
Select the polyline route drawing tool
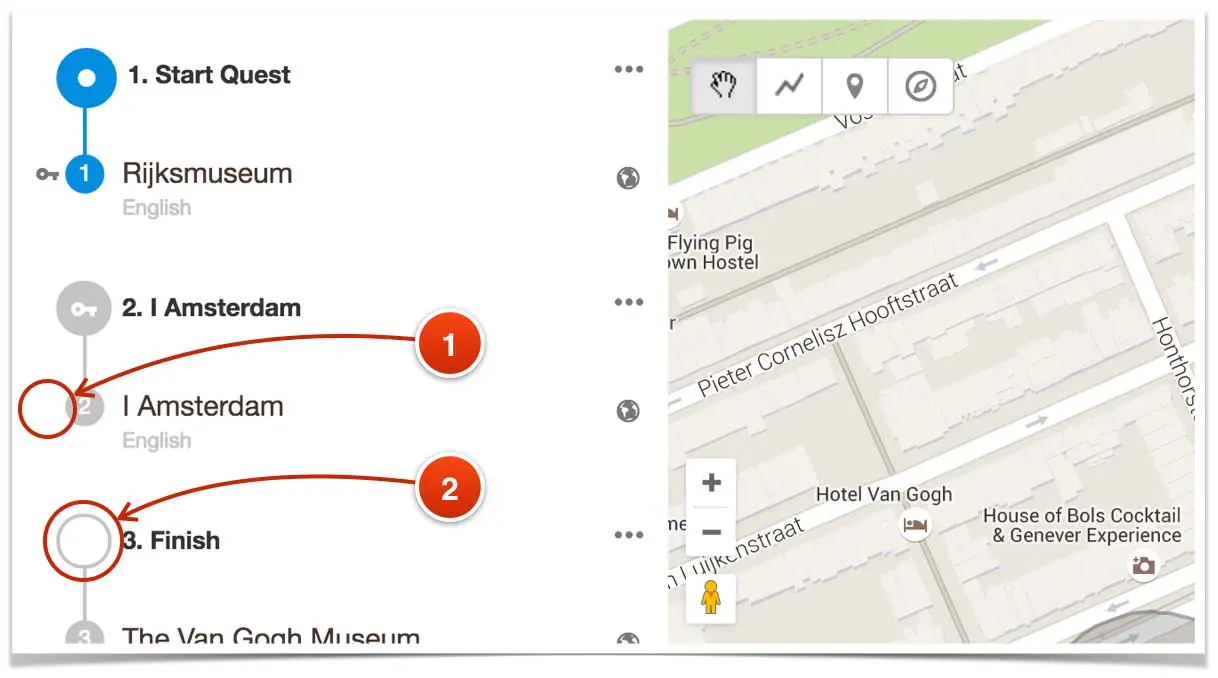coord(789,86)
